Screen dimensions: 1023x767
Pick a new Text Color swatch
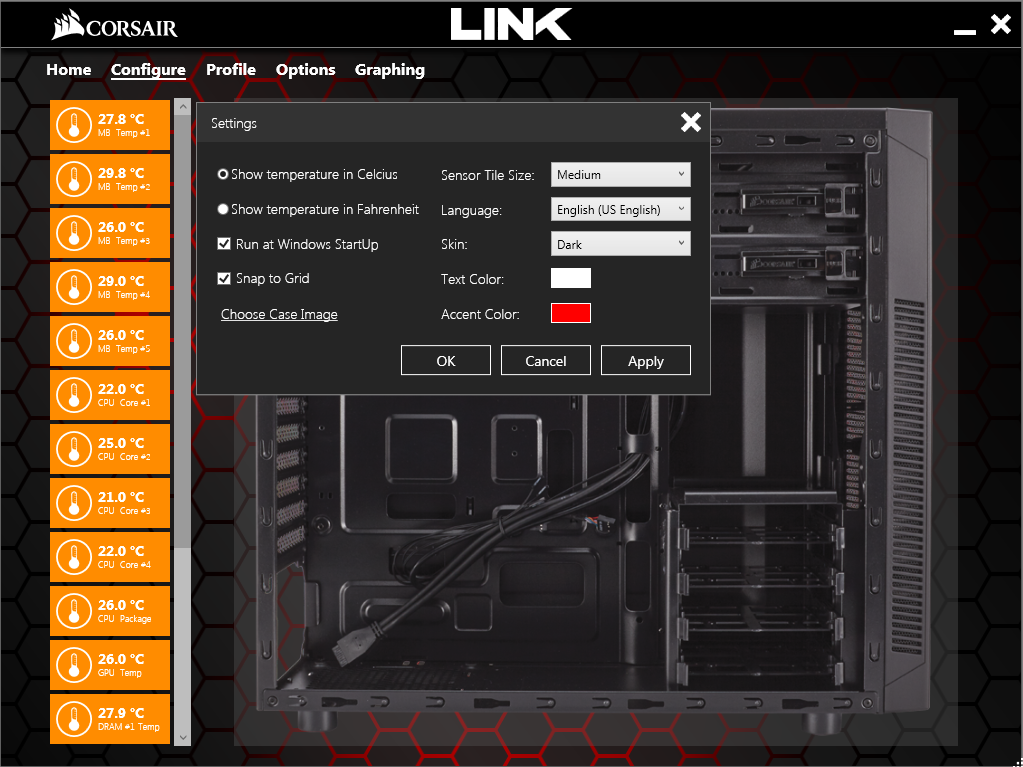pyautogui.click(x=571, y=278)
